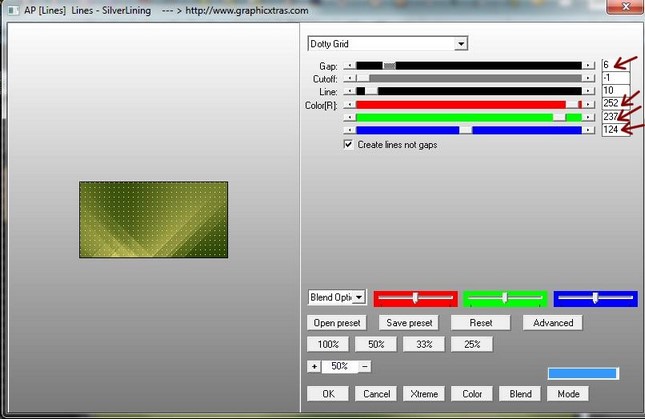The height and width of the screenshot is (419, 645).
Task: Click the dotted grid preview thumbnail
Action: pyautogui.click(x=153, y=219)
